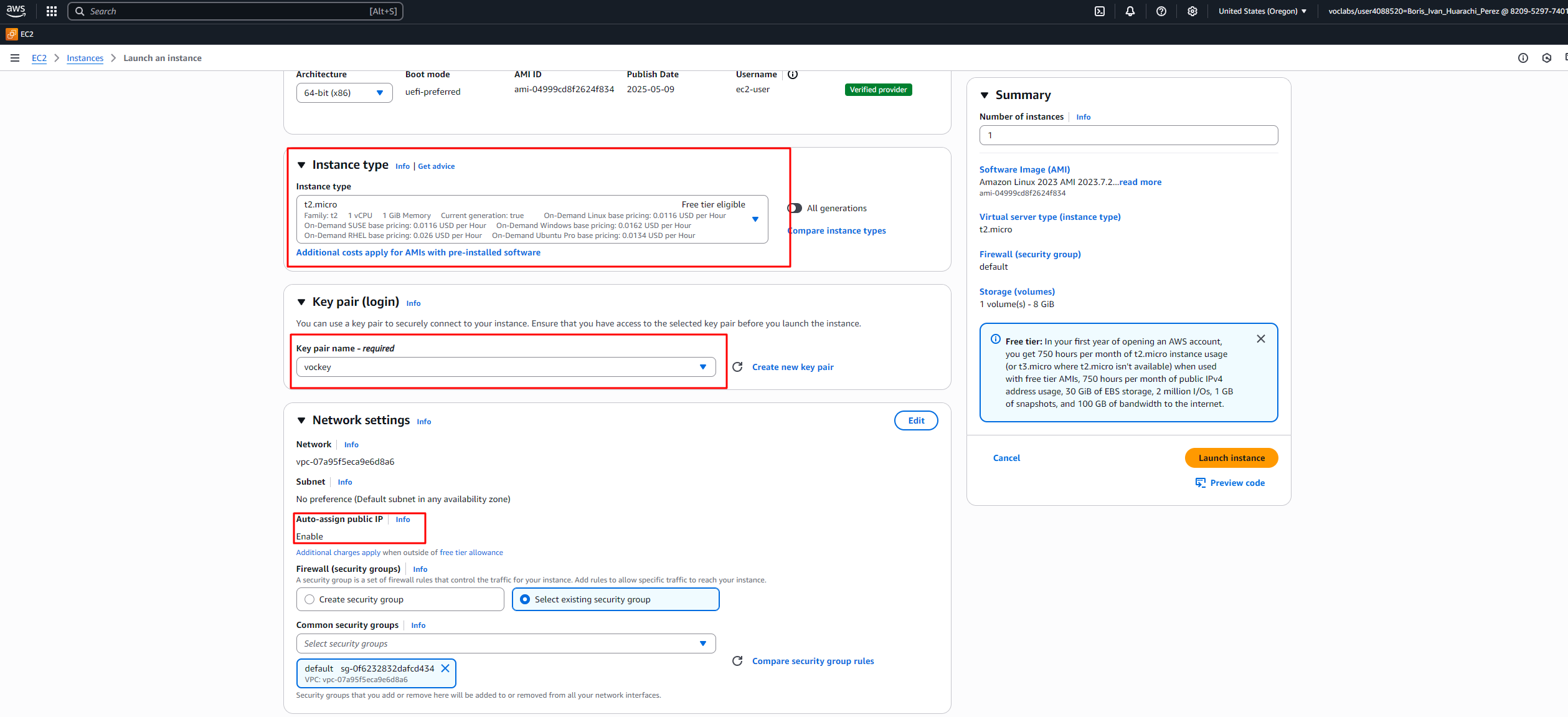Open Info link next to Common security groups
The width and height of the screenshot is (1568, 717).
point(418,625)
